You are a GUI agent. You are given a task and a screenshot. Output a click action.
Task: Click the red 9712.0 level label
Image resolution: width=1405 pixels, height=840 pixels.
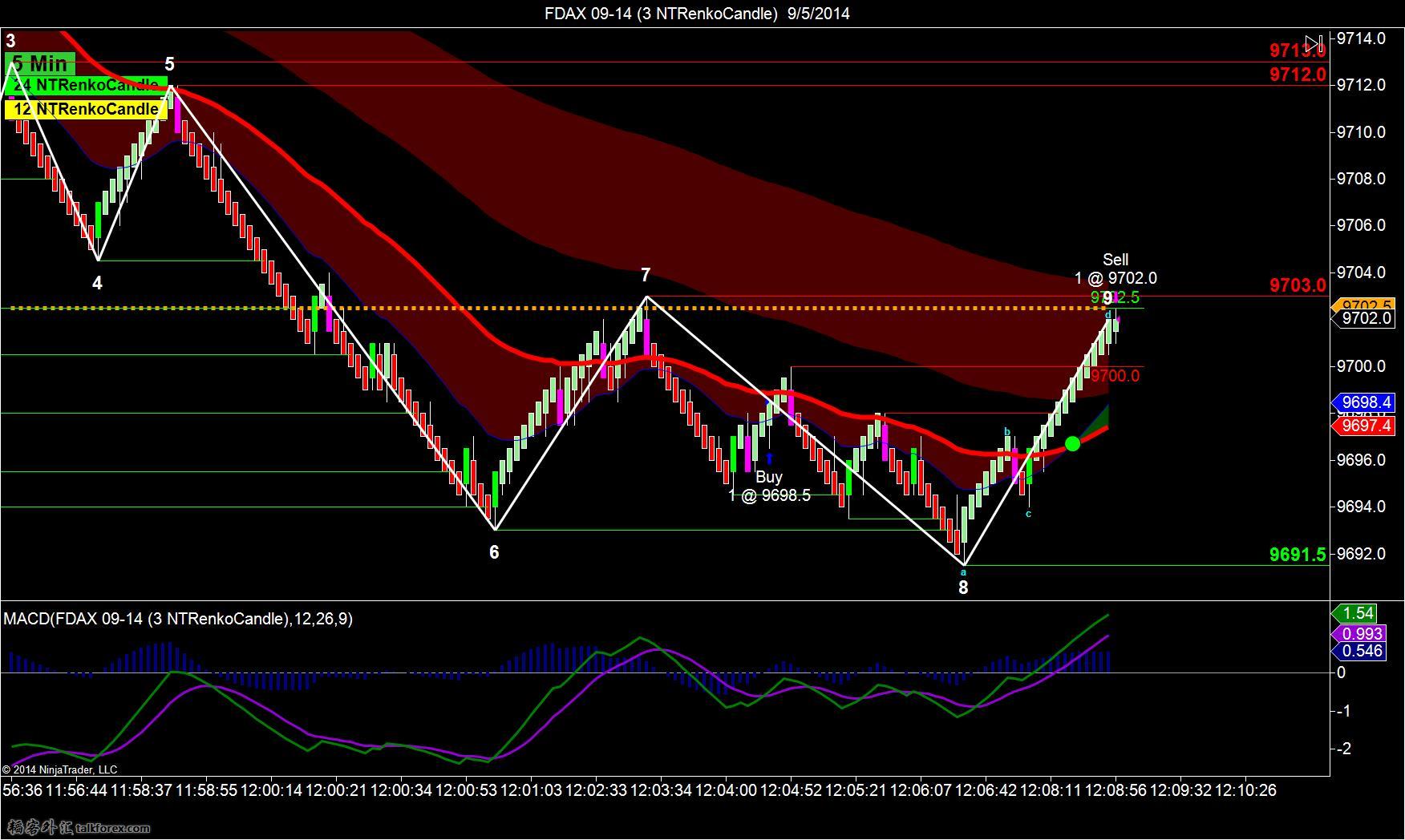(1298, 75)
